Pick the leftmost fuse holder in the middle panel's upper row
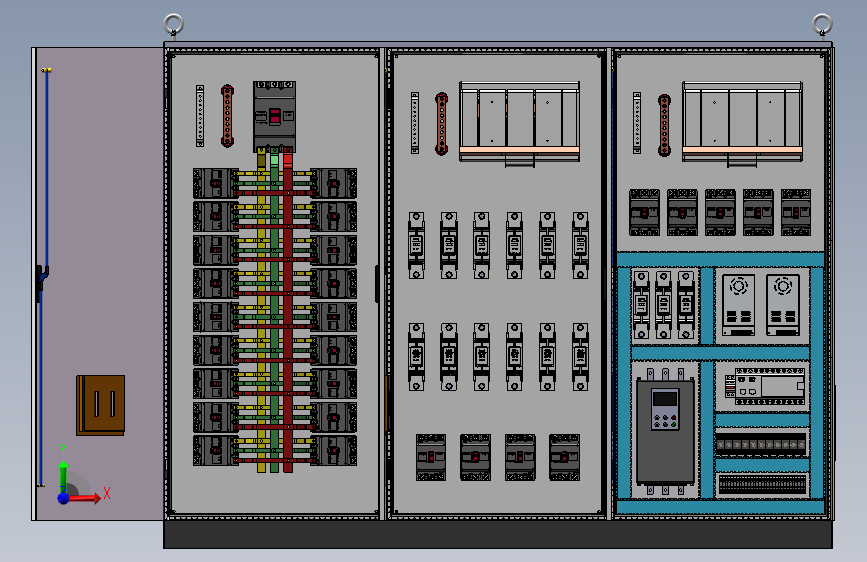Viewport: 867px width, 562px height. point(416,245)
